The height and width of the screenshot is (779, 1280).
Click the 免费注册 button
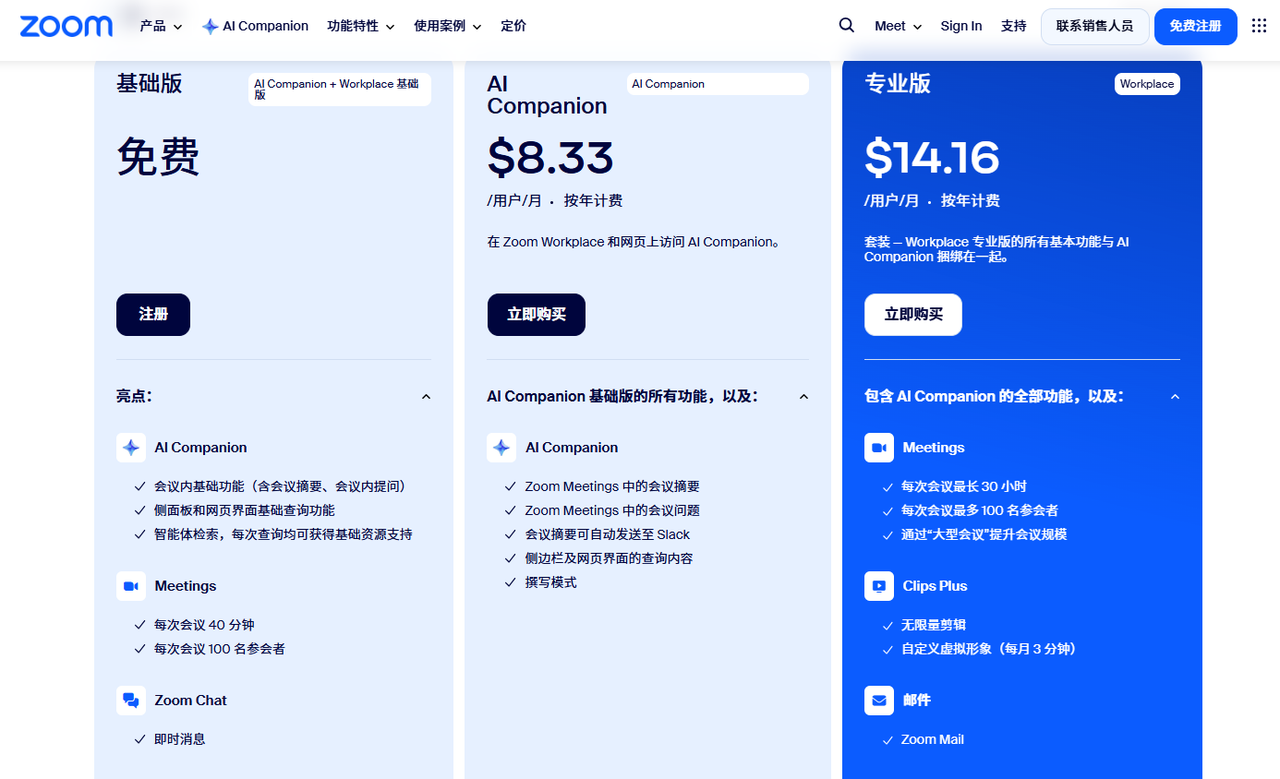(1196, 26)
